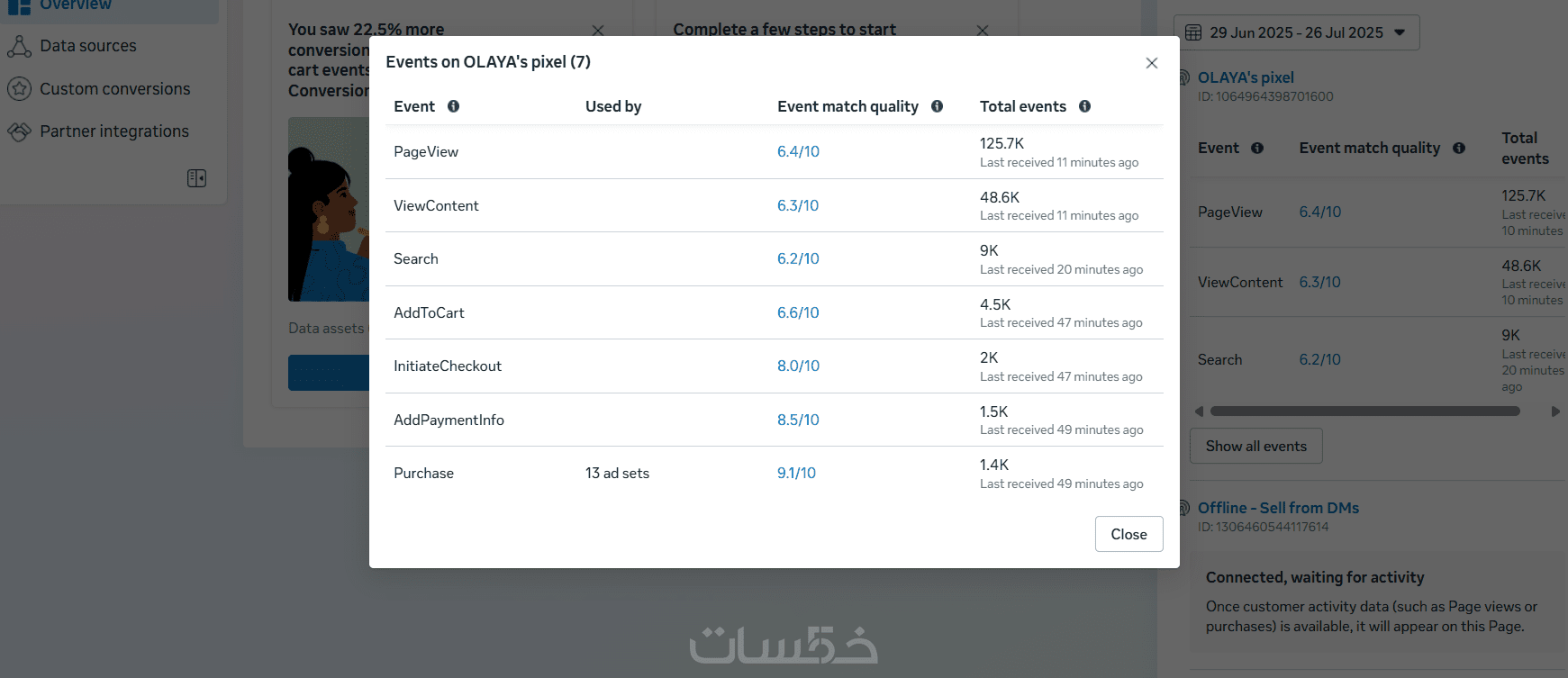Click info icon beside Event match quality in dialog
This screenshot has width=1568, height=678.
(x=937, y=106)
